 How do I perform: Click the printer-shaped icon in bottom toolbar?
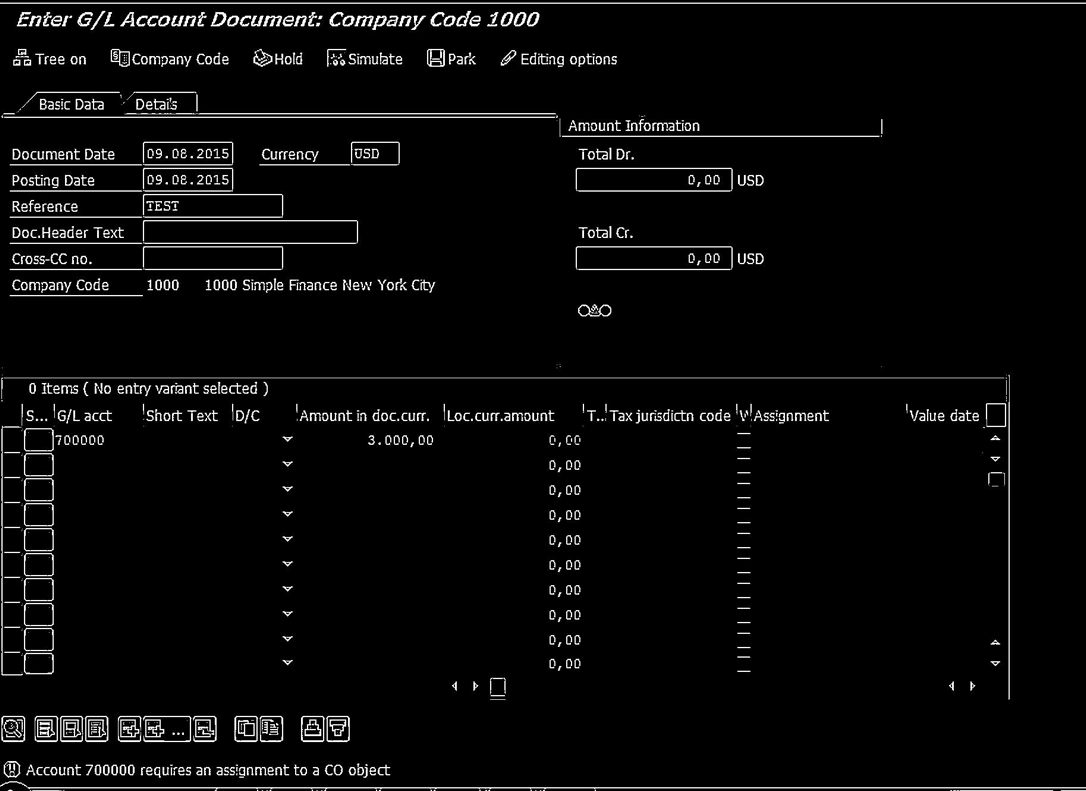[x=312, y=730]
